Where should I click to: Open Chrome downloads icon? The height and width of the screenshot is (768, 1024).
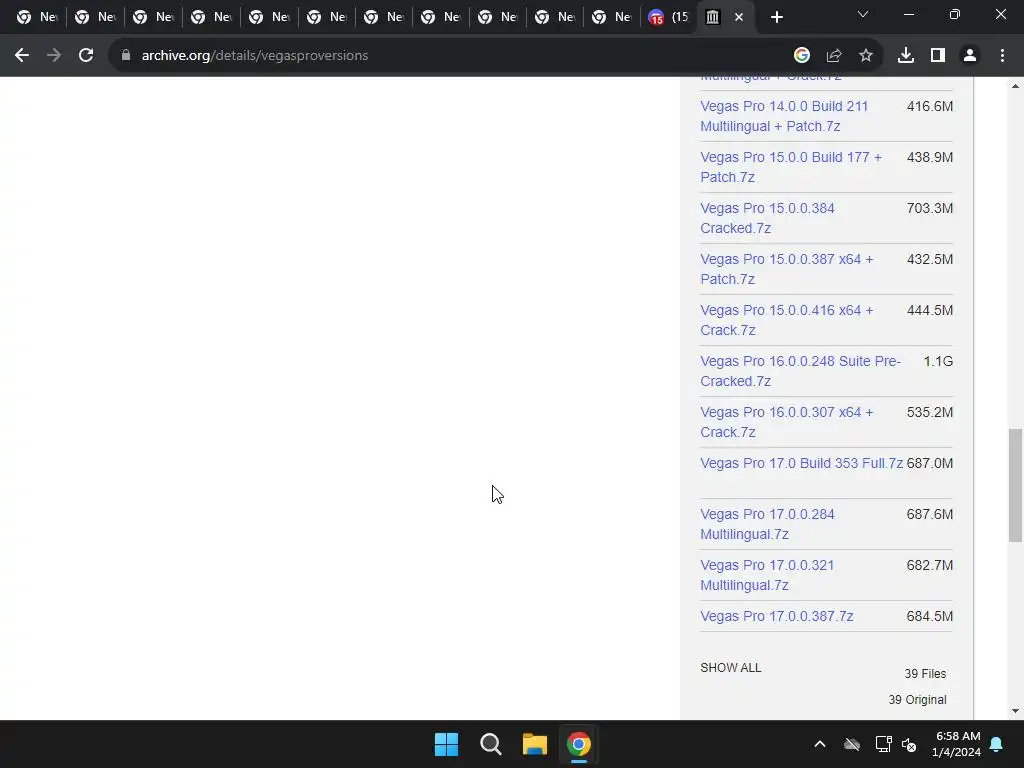click(x=905, y=56)
